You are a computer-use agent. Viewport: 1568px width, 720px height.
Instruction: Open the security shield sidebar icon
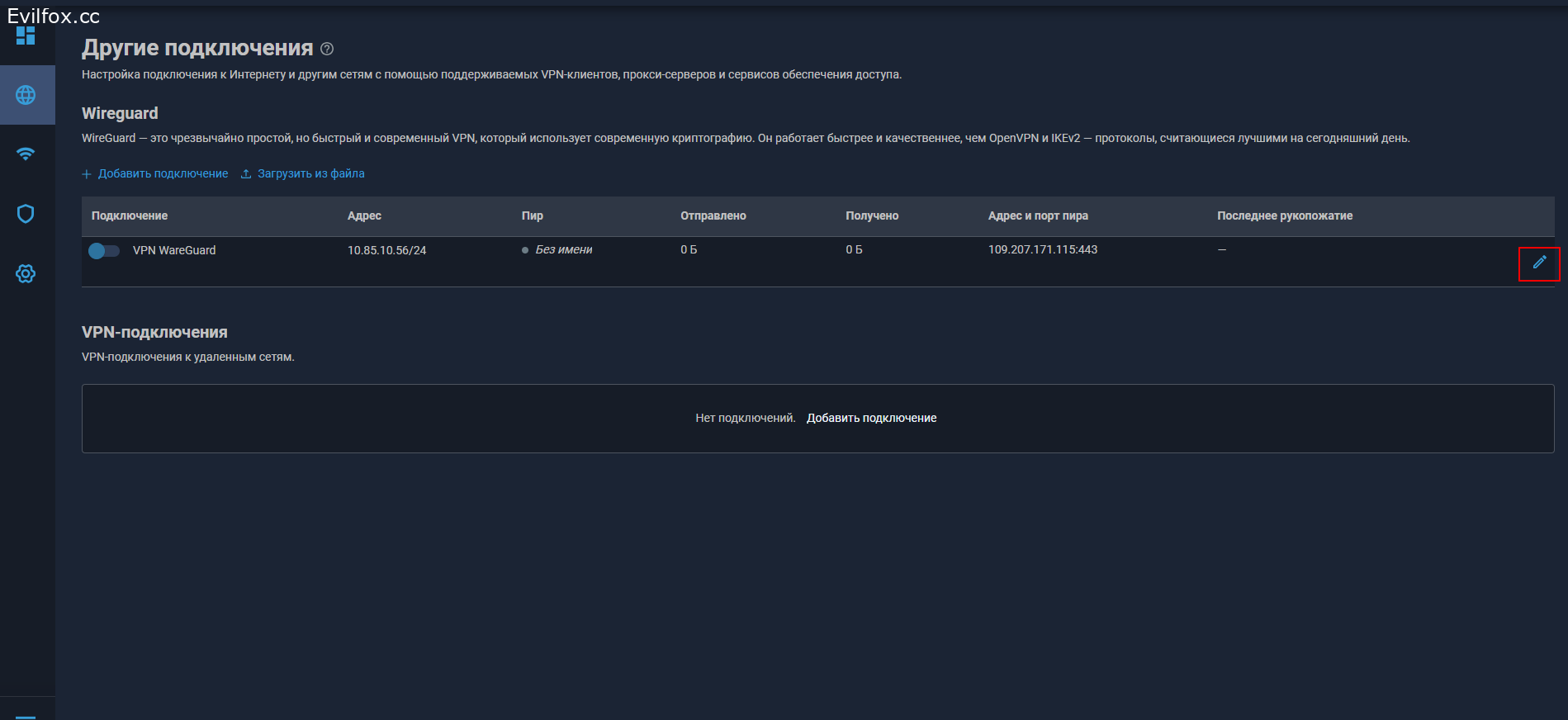click(26, 214)
